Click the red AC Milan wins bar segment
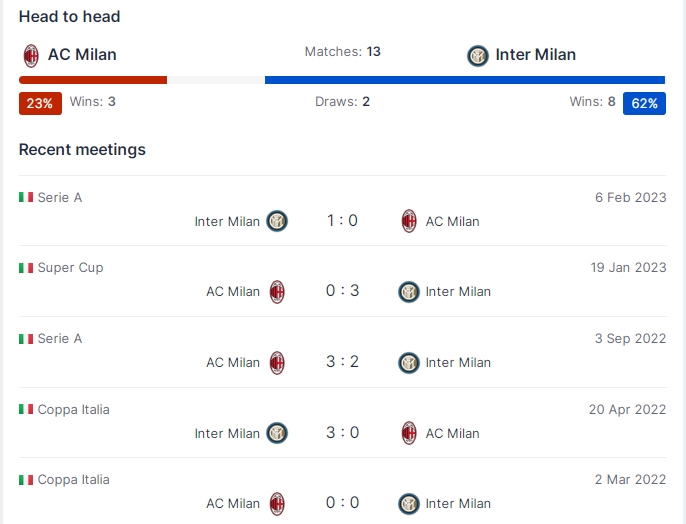 click(x=92, y=80)
